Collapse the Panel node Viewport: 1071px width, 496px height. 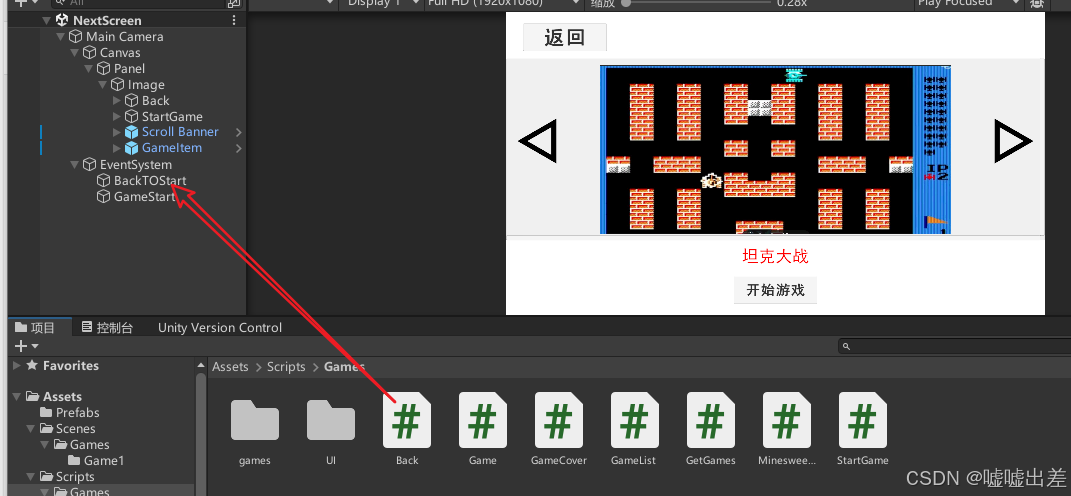pyautogui.click(x=89, y=68)
